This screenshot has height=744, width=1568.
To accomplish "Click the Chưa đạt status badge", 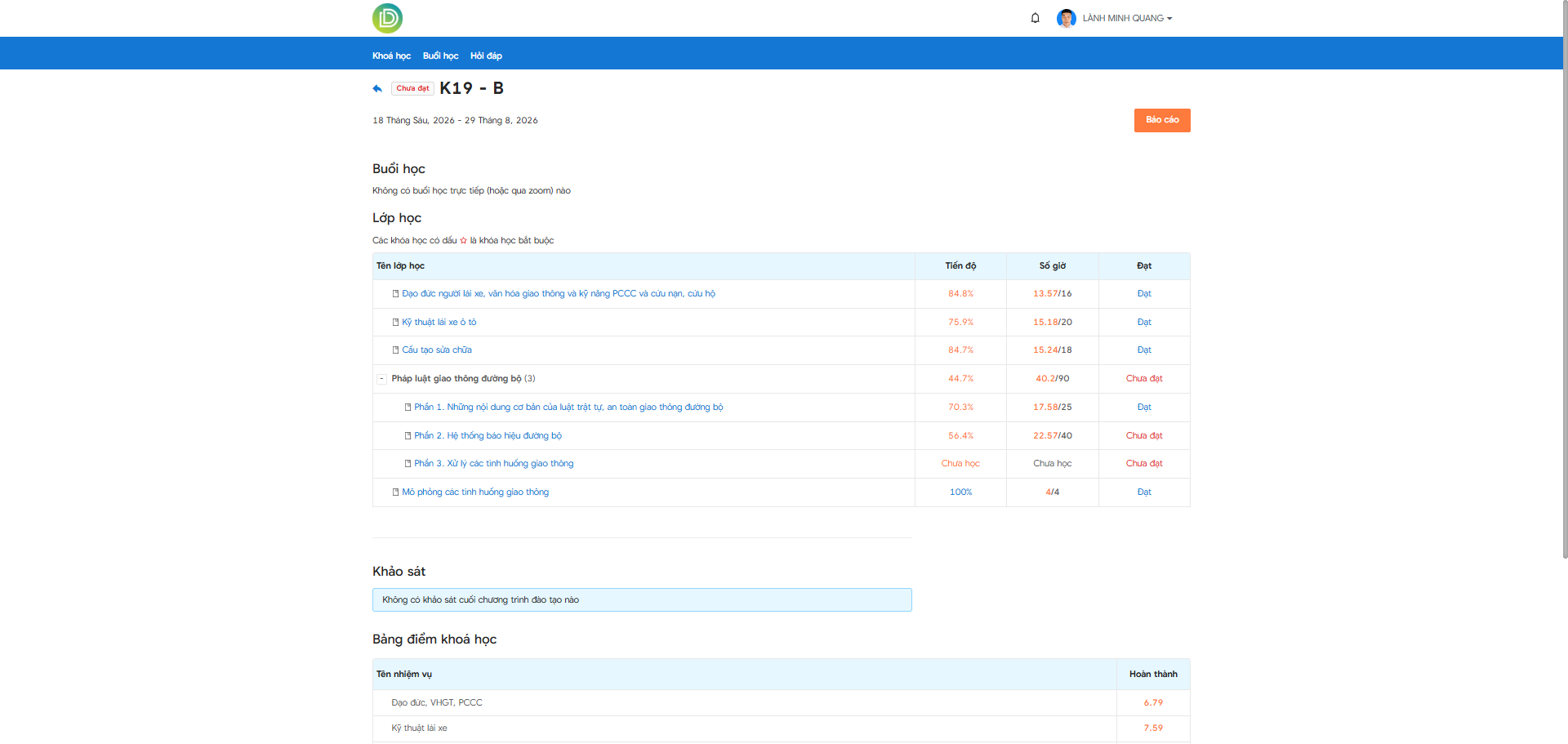I will [x=412, y=88].
